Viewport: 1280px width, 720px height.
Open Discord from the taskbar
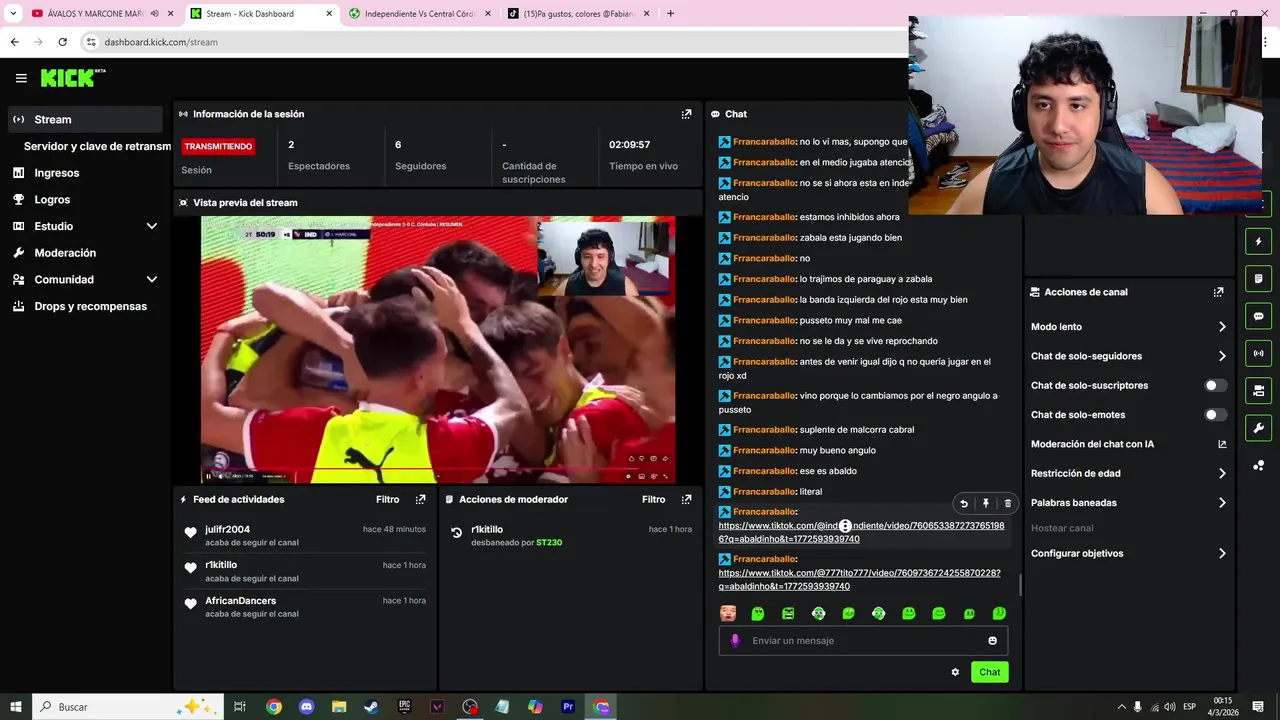point(307,707)
